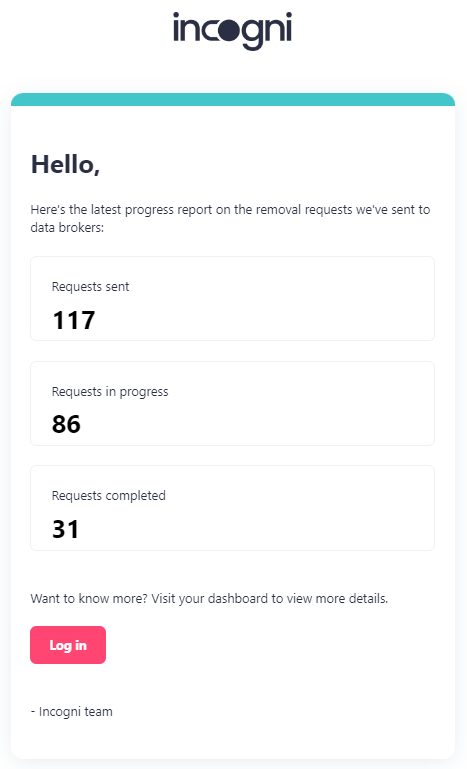Click the pink Log in button
The height and width of the screenshot is (769, 467).
coord(68,645)
